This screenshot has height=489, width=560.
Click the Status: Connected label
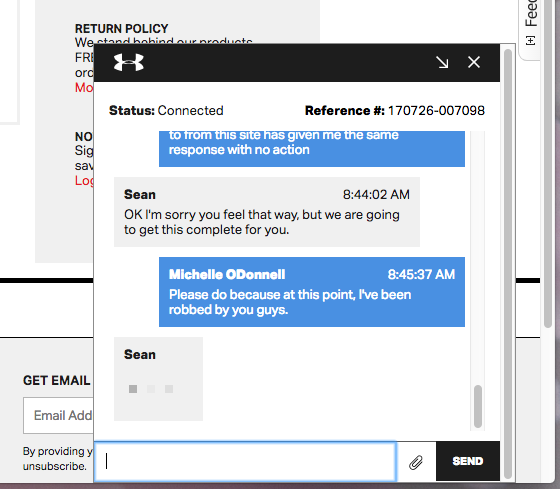(x=166, y=110)
